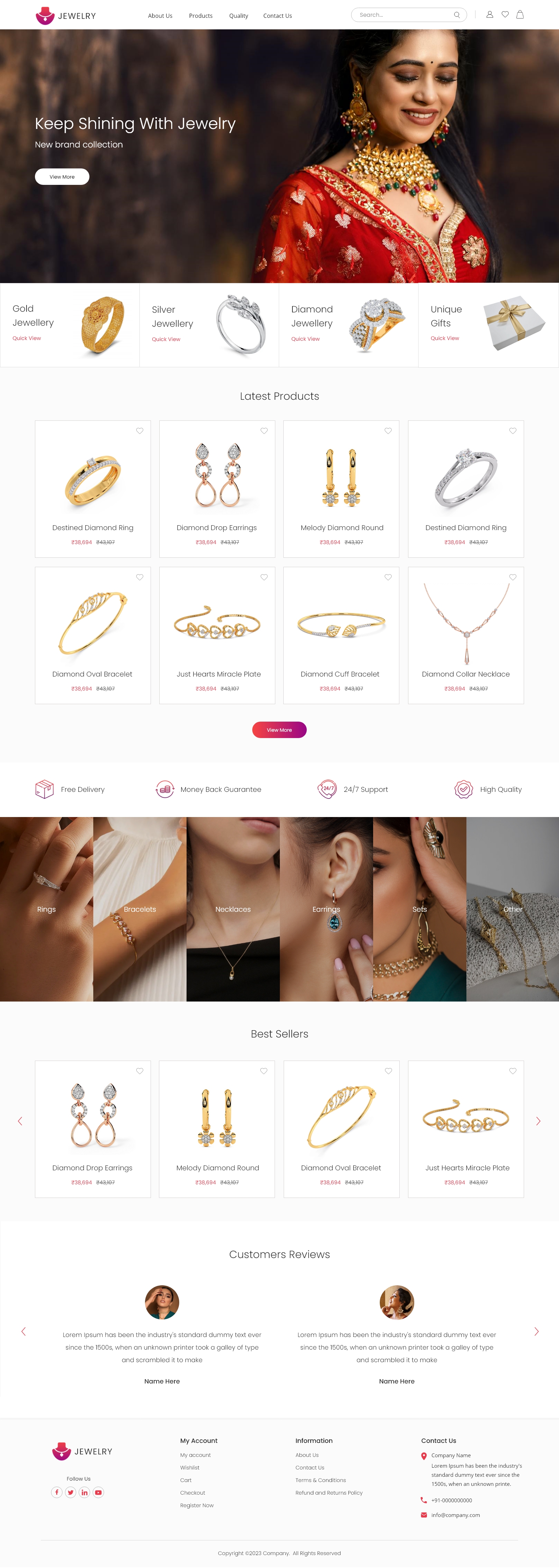Go to next Best Sellers with right arrow

pos(538,1121)
